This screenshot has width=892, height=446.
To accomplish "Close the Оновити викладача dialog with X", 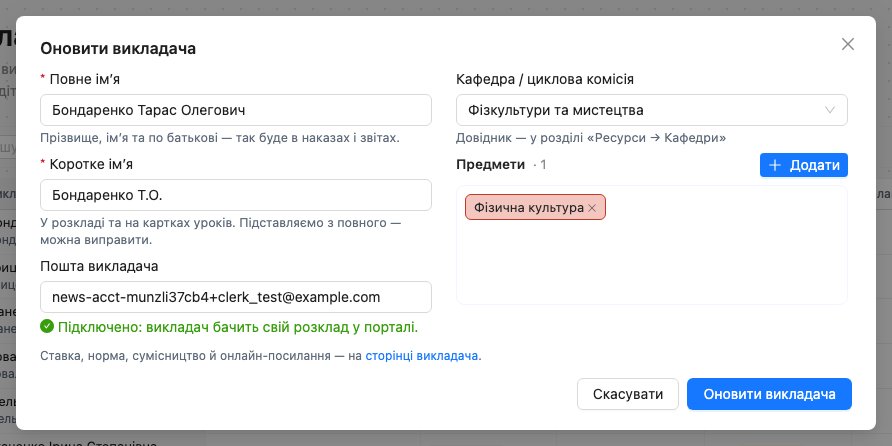I will point(848,44).
